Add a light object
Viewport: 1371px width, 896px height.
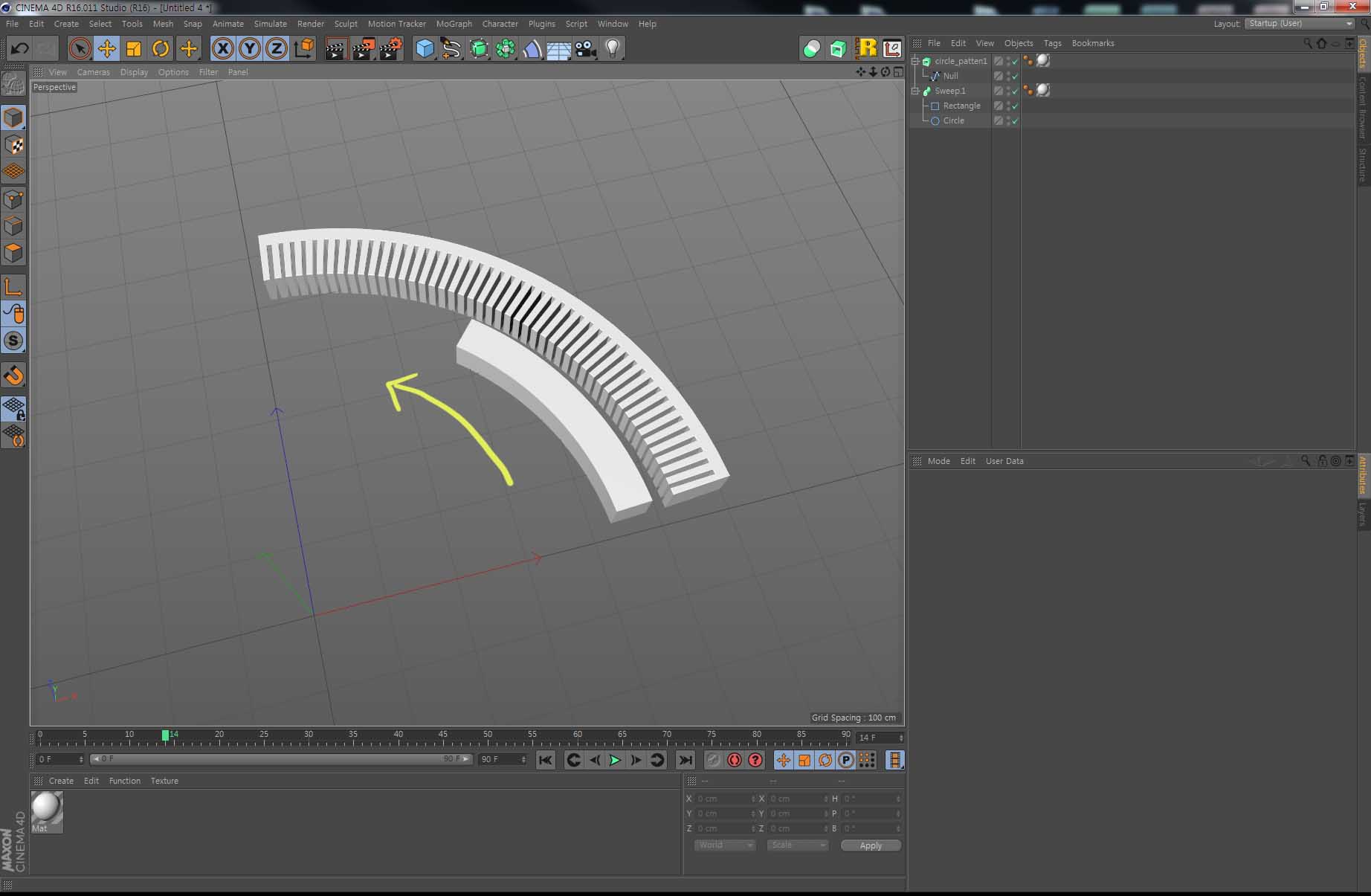(613, 49)
